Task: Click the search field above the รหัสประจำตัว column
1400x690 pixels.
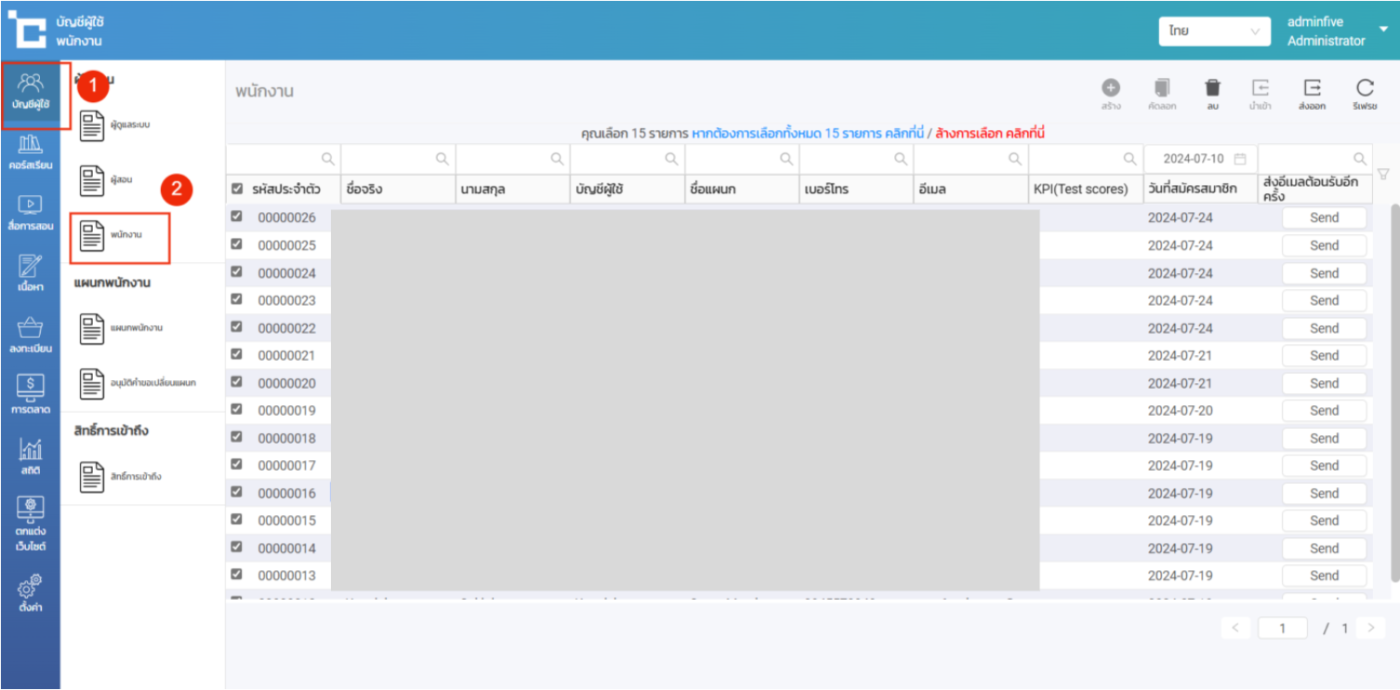Action: coord(283,159)
